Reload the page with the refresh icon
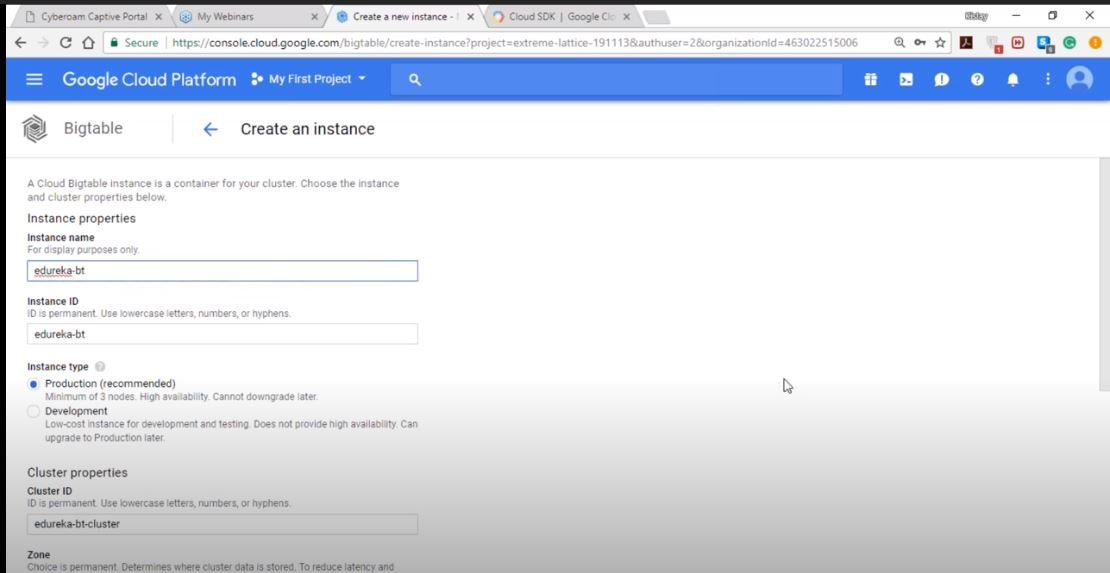1110x573 pixels. pyautogui.click(x=66, y=42)
